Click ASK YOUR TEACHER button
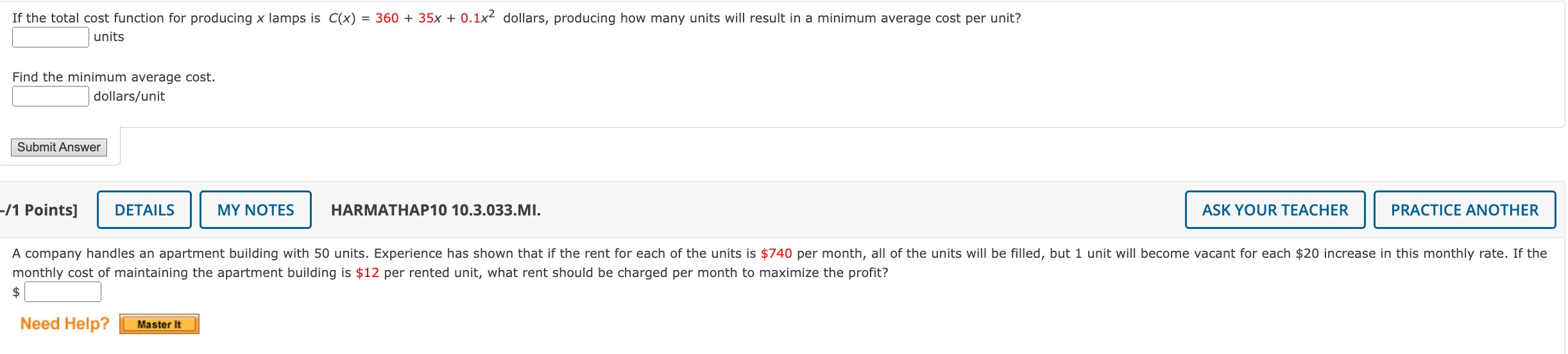This screenshot has width=1568, height=354. 1275,210
